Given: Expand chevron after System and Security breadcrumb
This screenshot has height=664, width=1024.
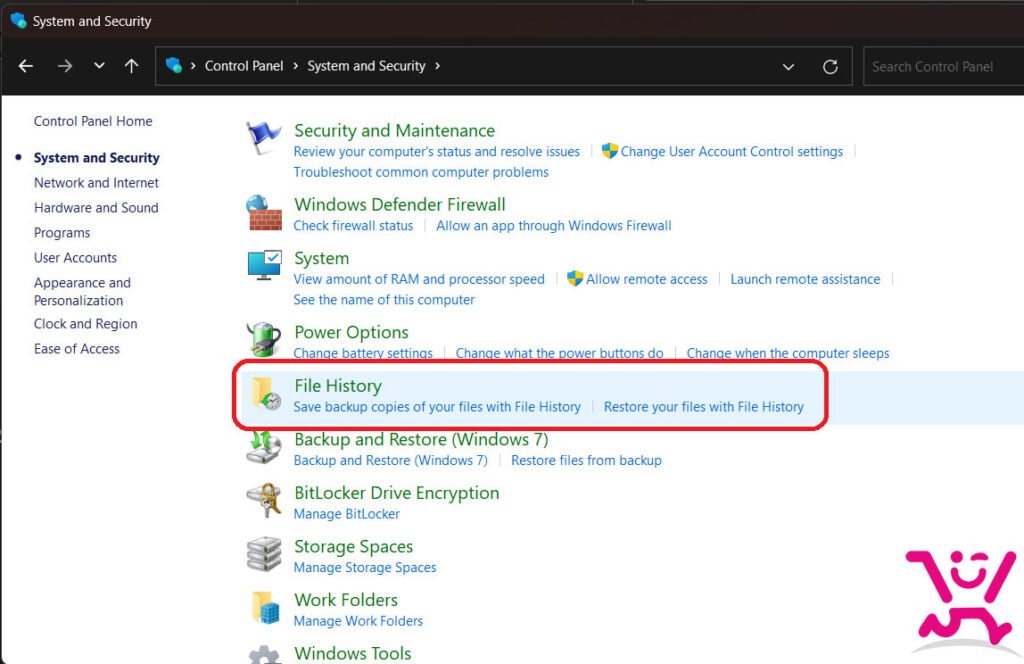Looking at the screenshot, I should (x=438, y=66).
